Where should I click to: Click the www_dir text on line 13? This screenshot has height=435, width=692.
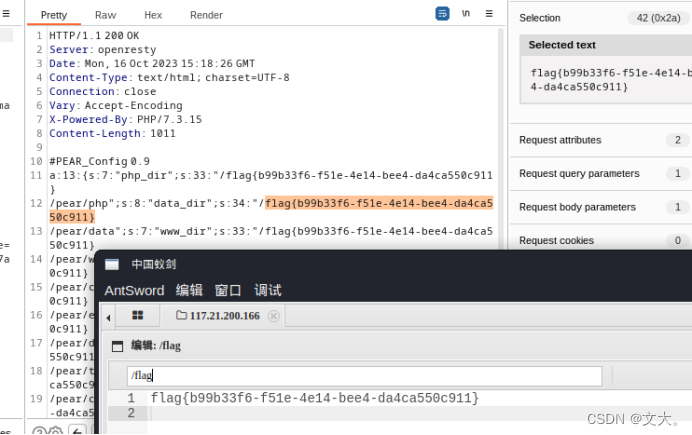[177, 231]
